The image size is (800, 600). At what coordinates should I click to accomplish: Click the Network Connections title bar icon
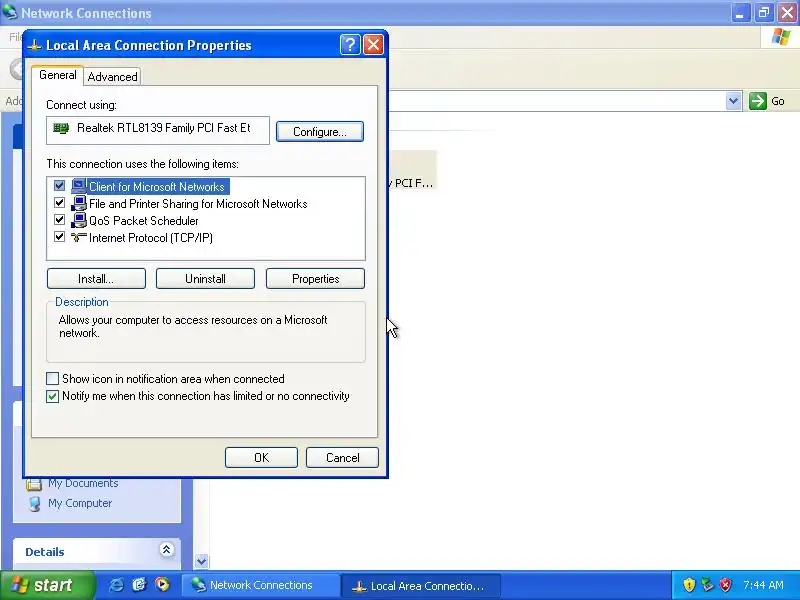coord(10,12)
